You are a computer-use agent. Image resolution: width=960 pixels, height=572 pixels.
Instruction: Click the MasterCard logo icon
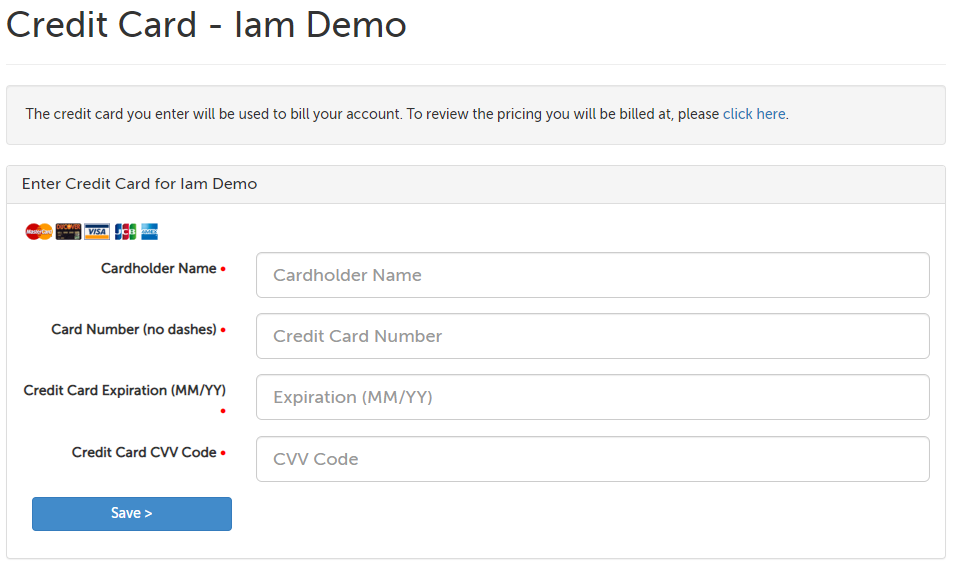pyautogui.click(x=39, y=232)
